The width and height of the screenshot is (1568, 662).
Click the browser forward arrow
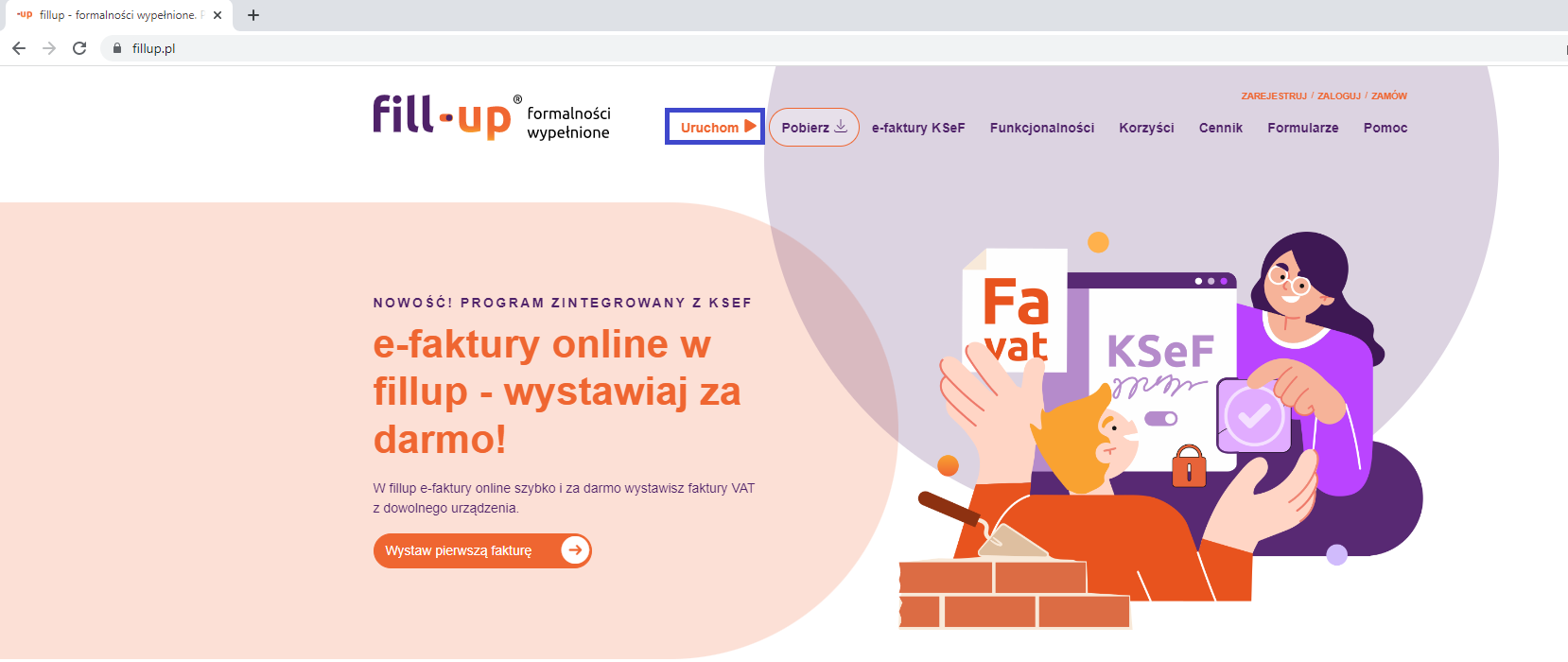tap(49, 48)
